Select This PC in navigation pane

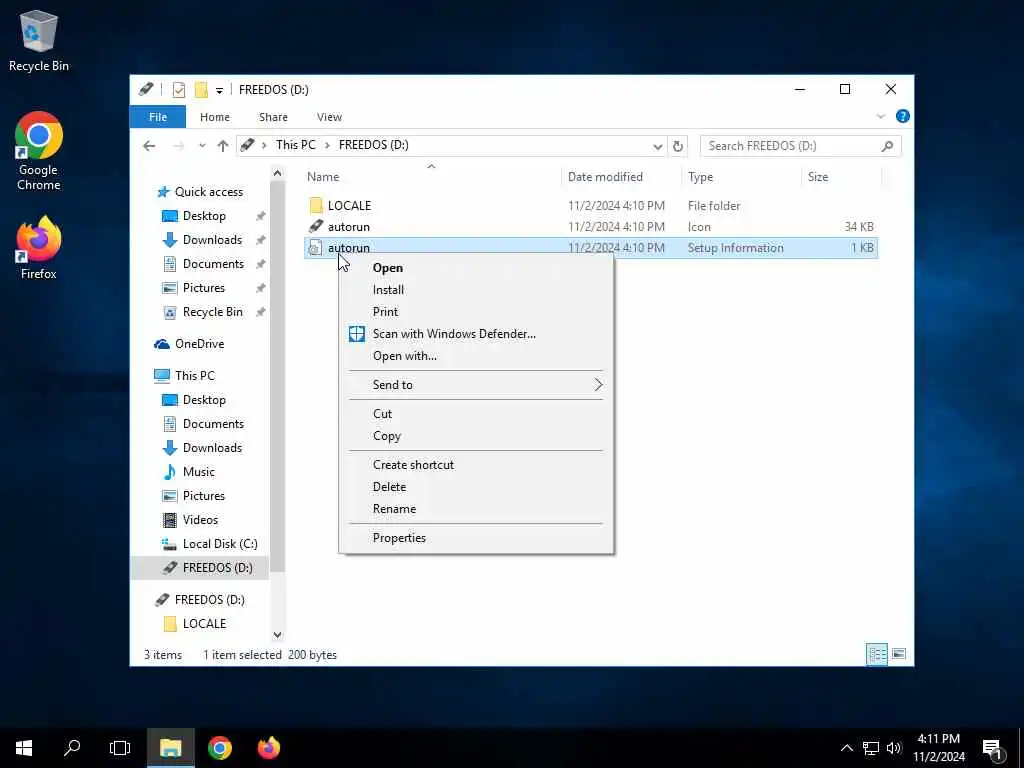click(195, 376)
